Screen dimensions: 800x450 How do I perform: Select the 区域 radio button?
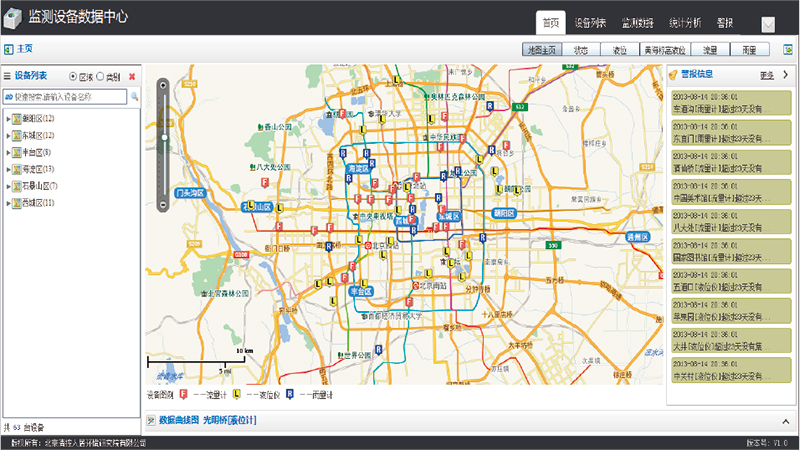click(73, 76)
